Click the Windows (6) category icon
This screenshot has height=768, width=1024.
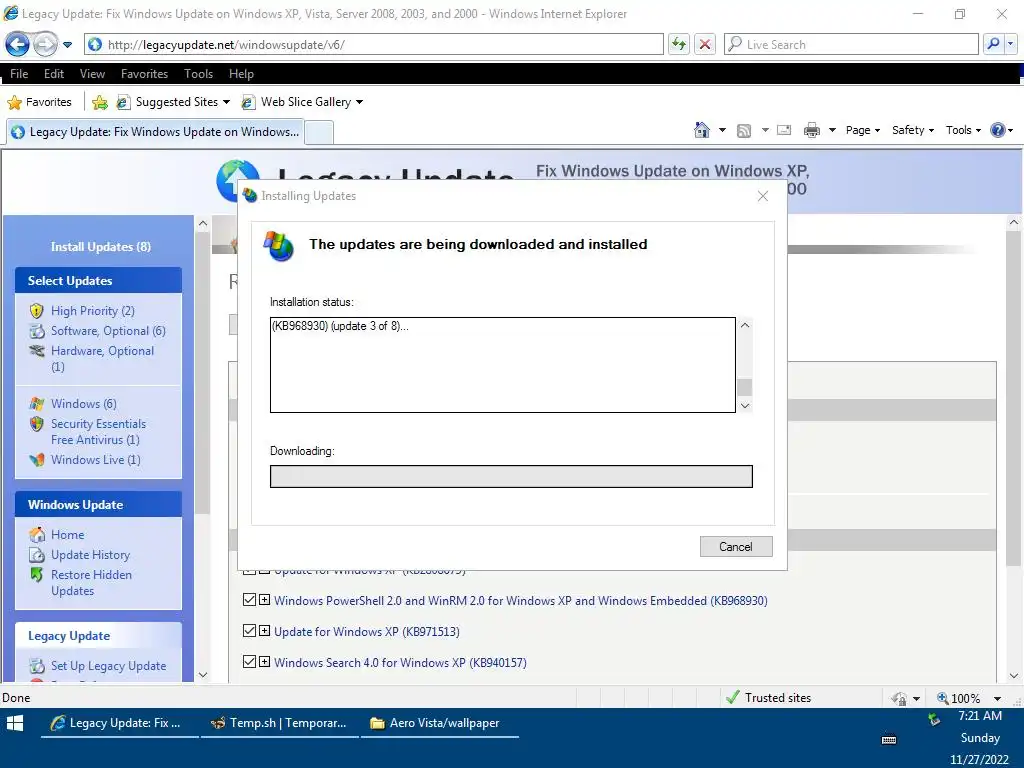[x=37, y=404]
